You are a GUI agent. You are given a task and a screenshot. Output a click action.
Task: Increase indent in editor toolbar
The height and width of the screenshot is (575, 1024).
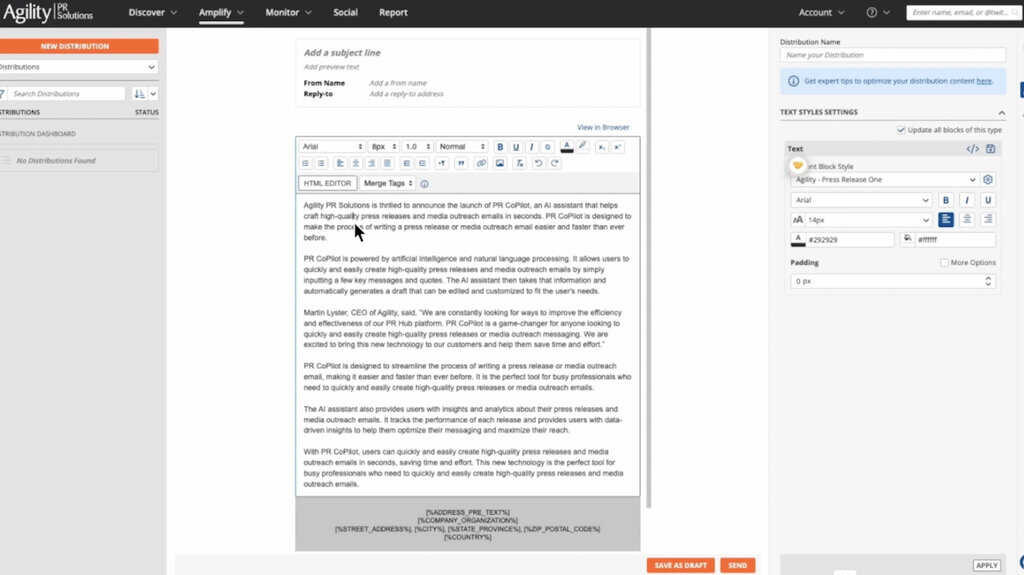(423, 163)
